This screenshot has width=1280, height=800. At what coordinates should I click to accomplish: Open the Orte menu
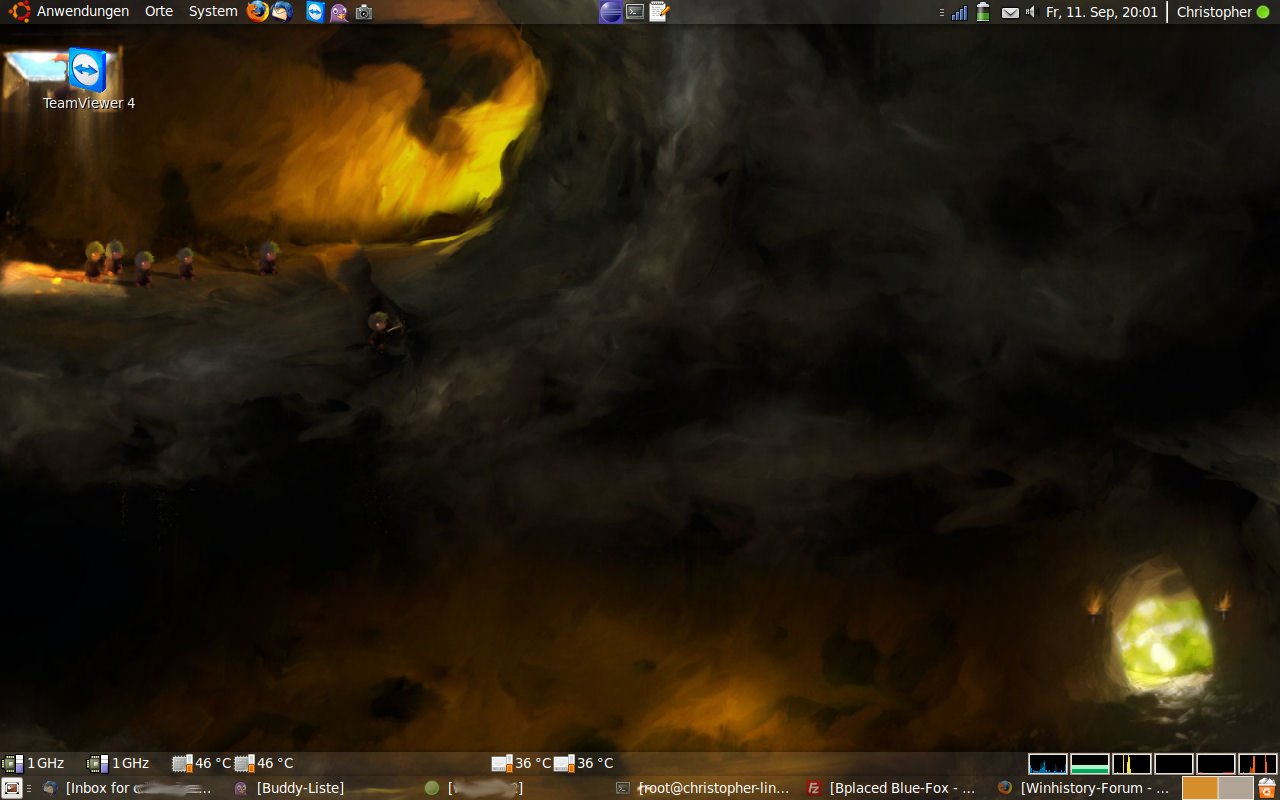(x=158, y=12)
